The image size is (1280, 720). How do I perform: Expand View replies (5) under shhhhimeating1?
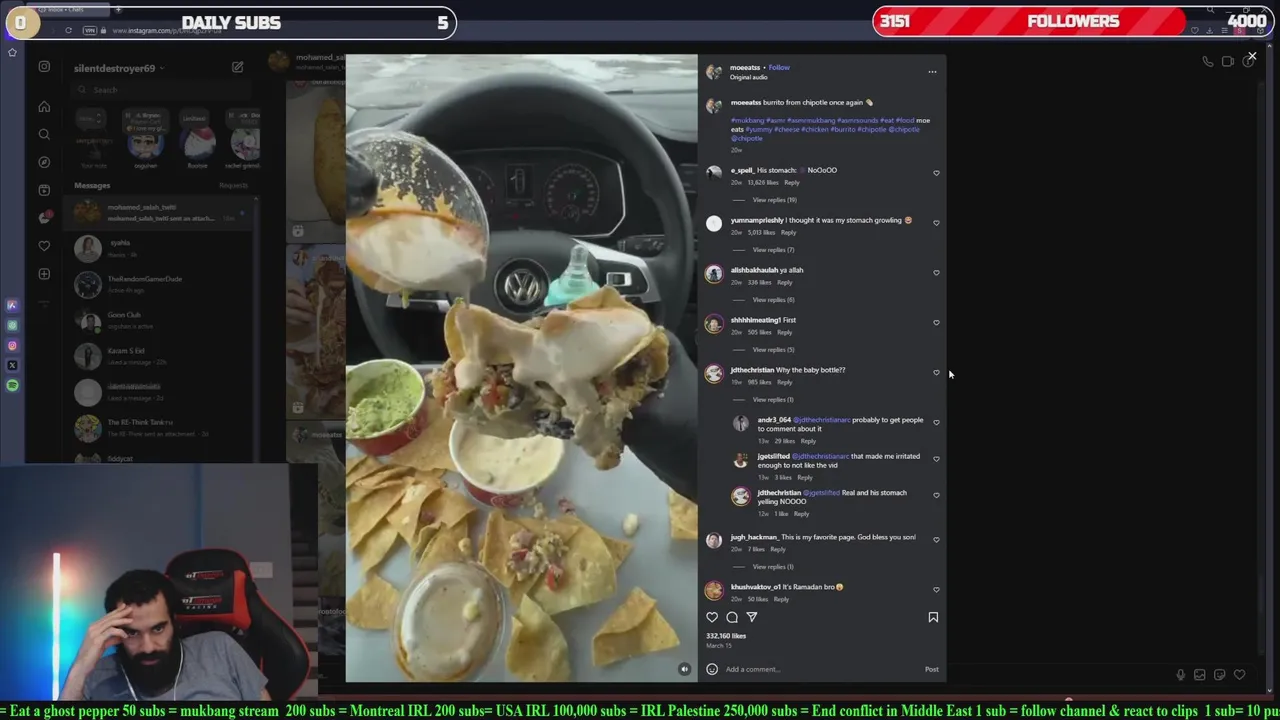773,350
